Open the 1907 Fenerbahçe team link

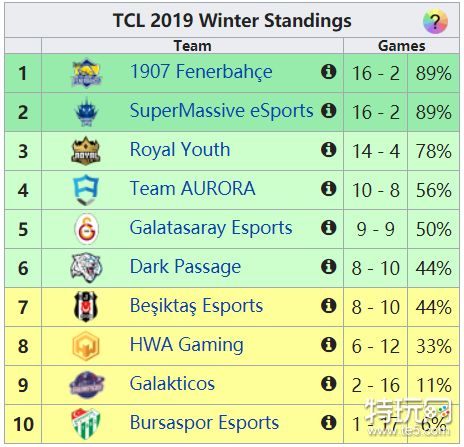tap(201, 72)
